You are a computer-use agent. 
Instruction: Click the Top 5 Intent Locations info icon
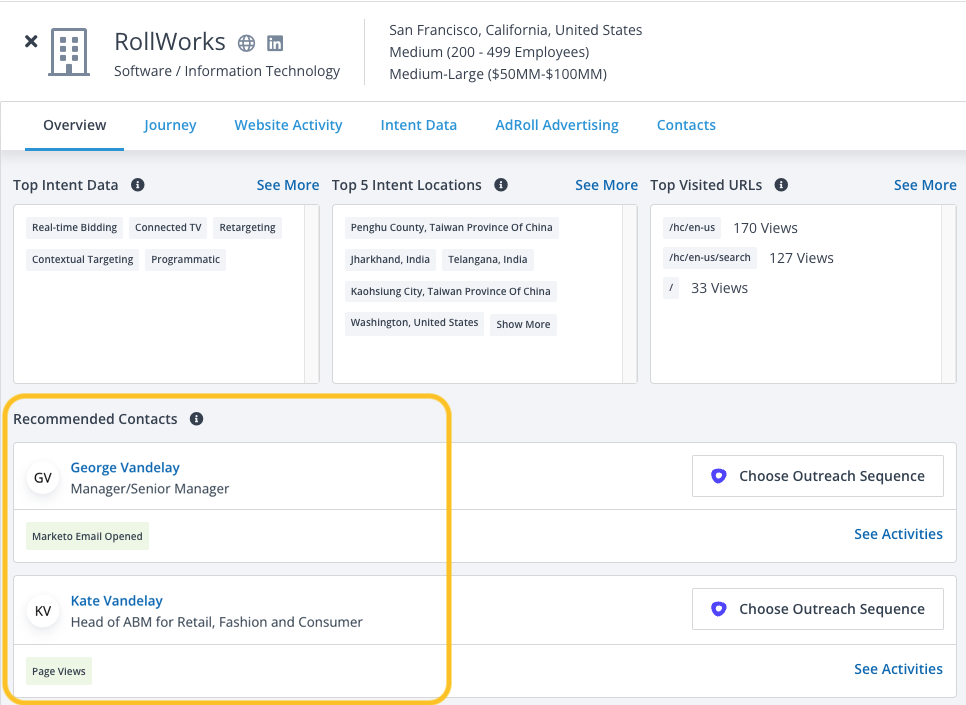pyautogui.click(x=501, y=185)
